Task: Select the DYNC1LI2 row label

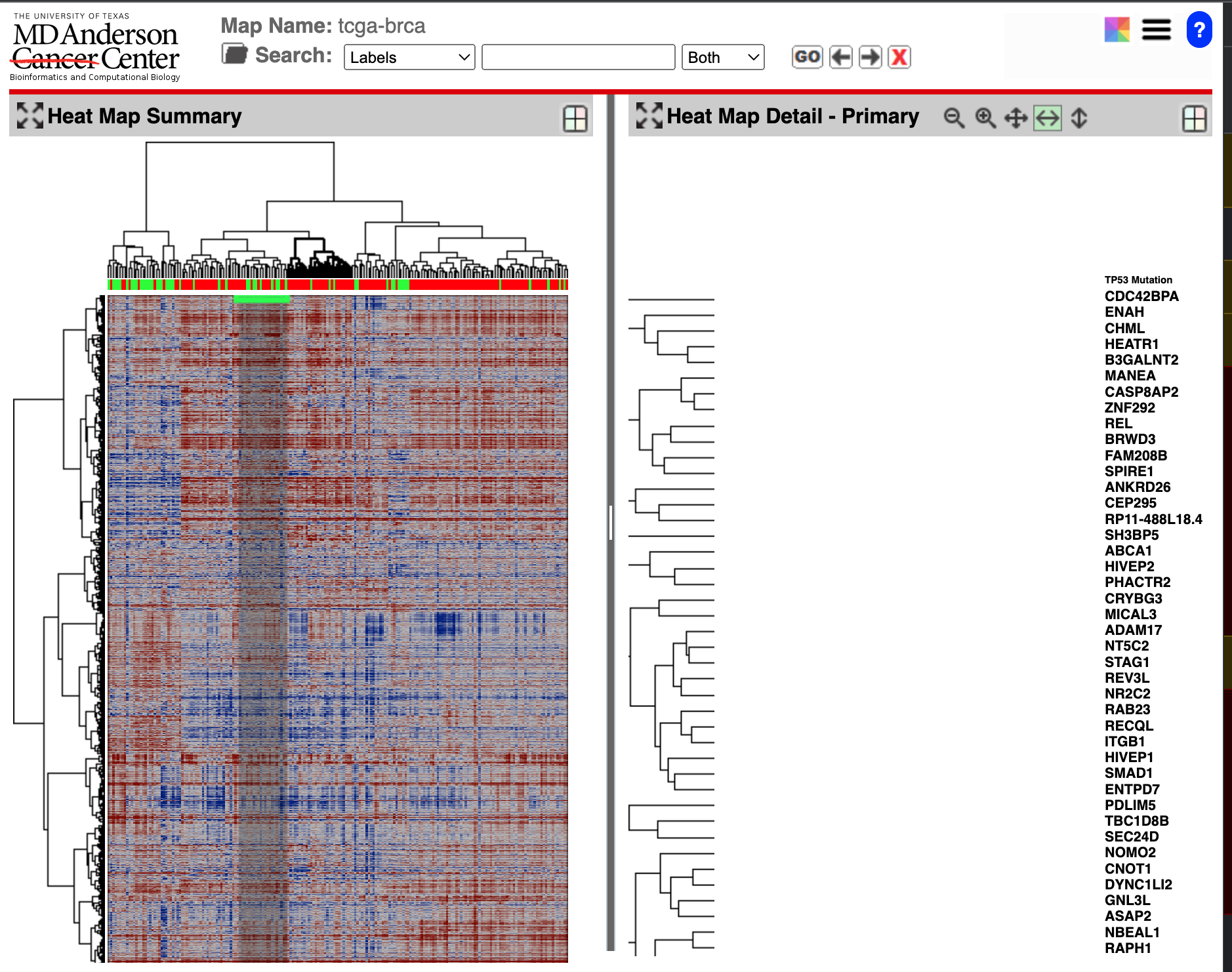Action: click(1138, 885)
